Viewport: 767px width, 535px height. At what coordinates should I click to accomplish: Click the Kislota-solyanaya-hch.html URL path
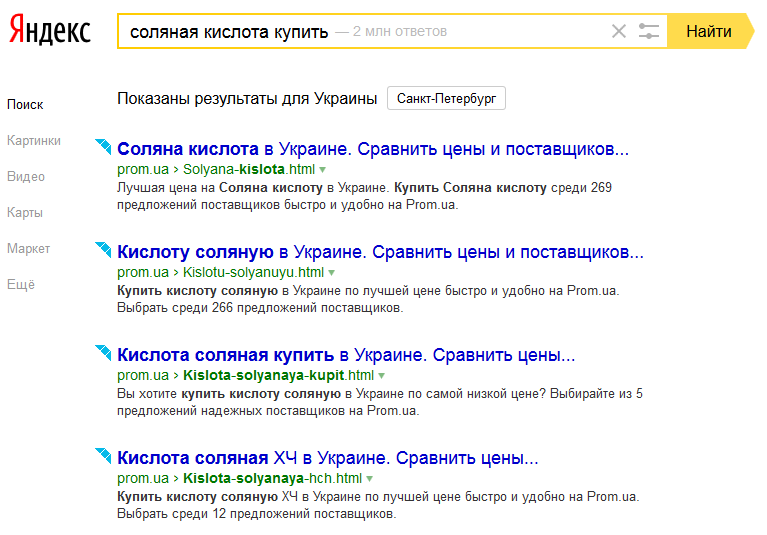pos(272,478)
